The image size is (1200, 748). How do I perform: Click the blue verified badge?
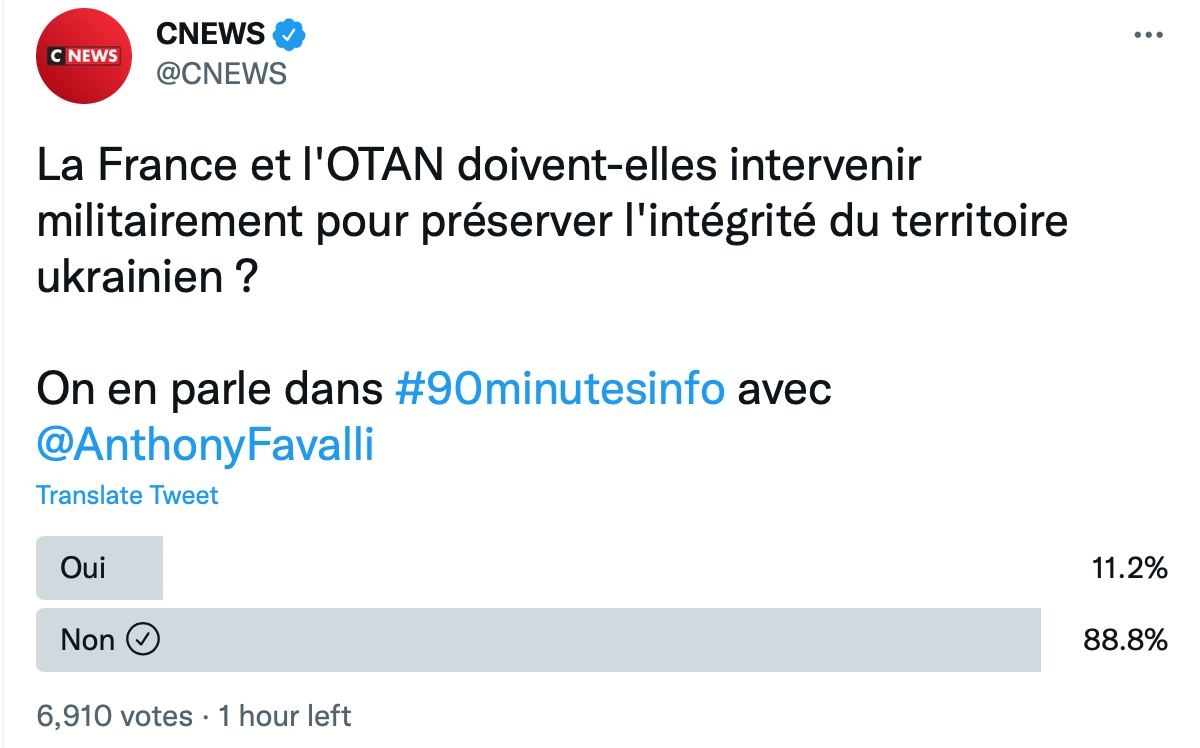pos(289,35)
